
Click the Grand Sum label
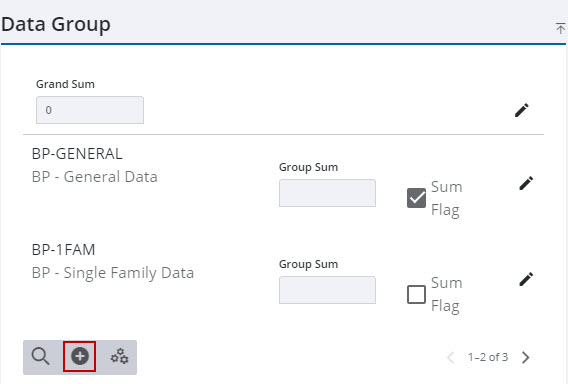65,84
